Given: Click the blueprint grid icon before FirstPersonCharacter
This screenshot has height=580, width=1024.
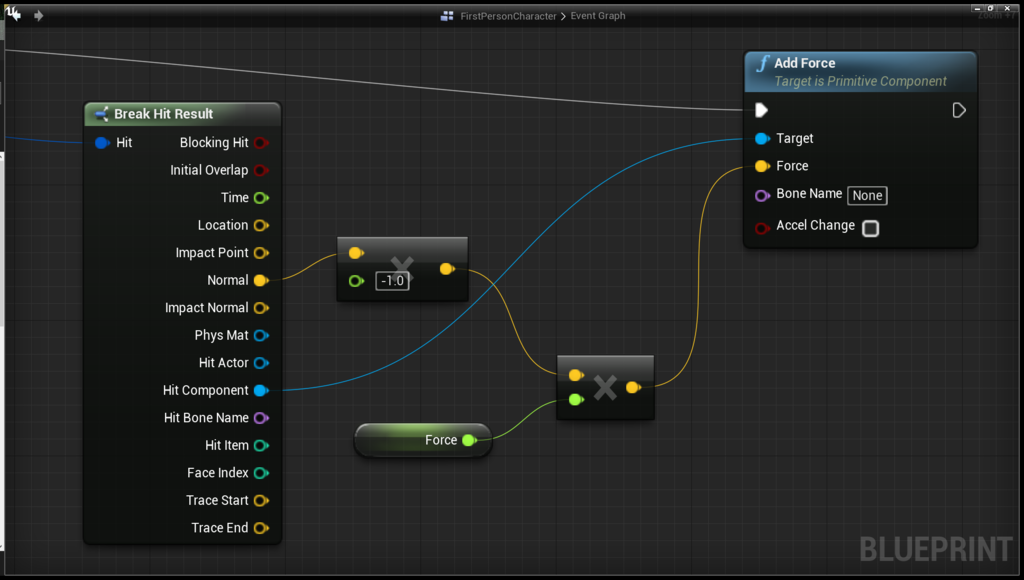Looking at the screenshot, I should tap(447, 16).
